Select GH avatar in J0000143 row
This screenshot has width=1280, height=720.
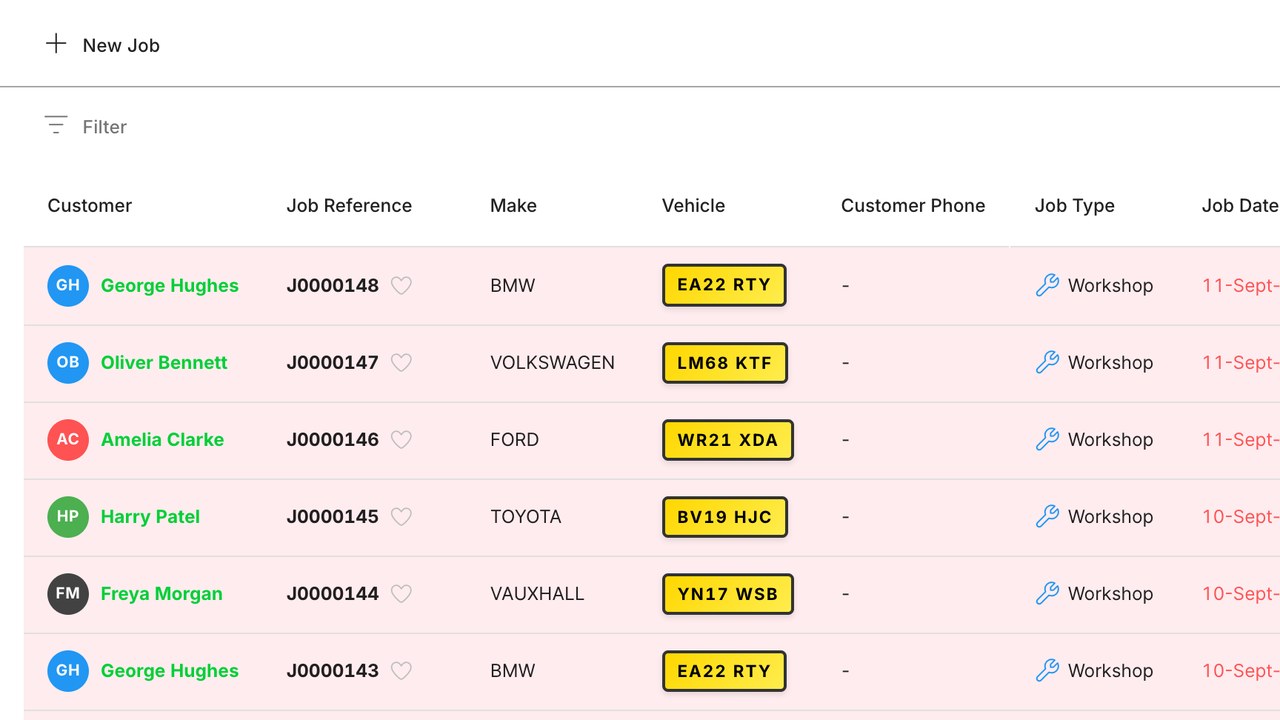(x=68, y=670)
